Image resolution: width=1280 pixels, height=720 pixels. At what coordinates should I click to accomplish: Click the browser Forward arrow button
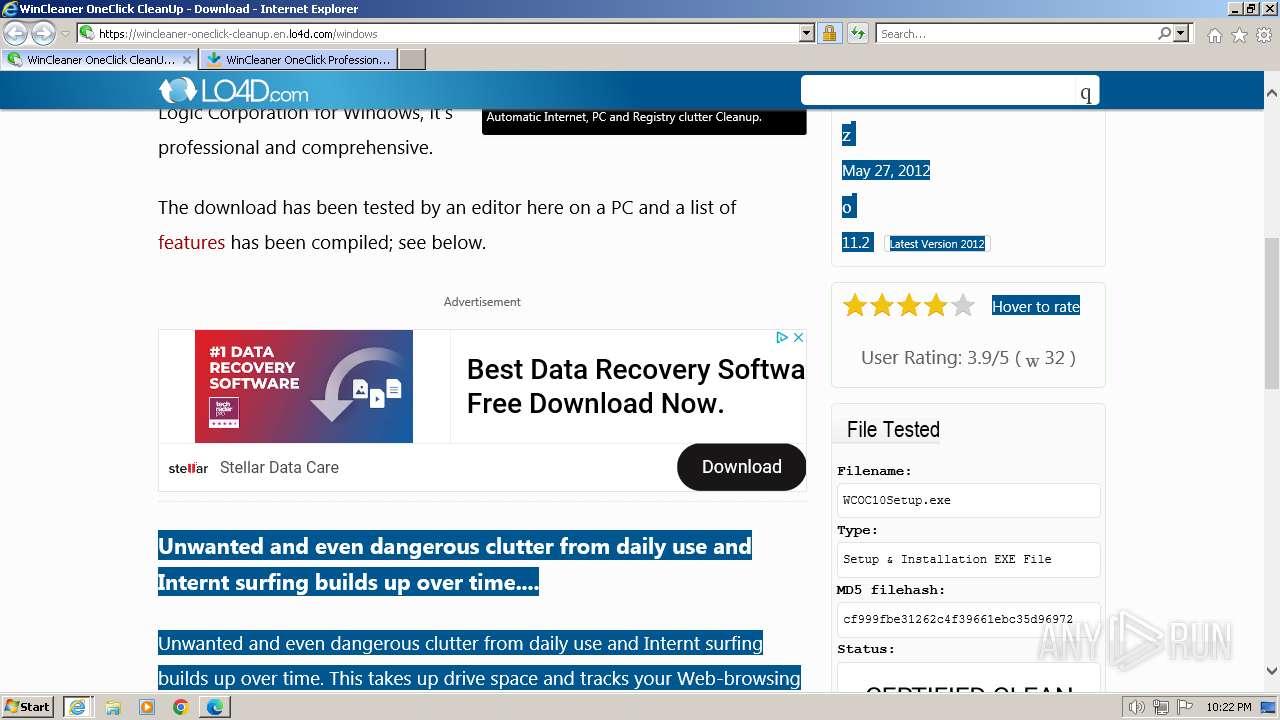click(43, 33)
